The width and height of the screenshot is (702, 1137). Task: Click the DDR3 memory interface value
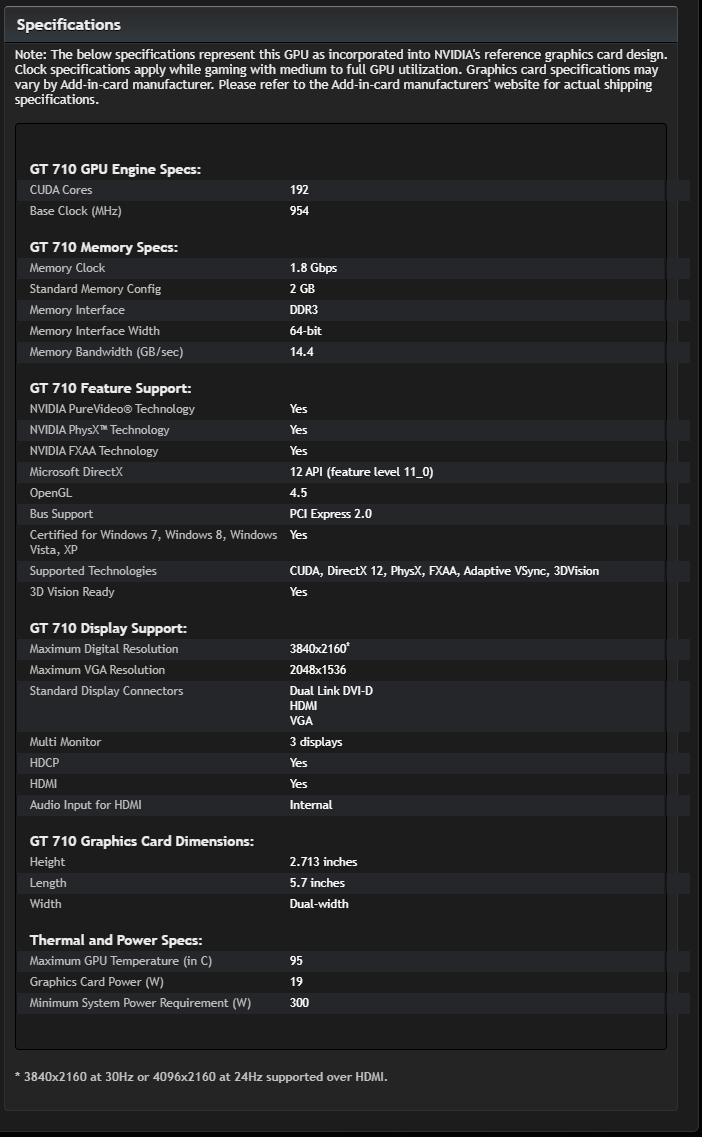click(304, 310)
